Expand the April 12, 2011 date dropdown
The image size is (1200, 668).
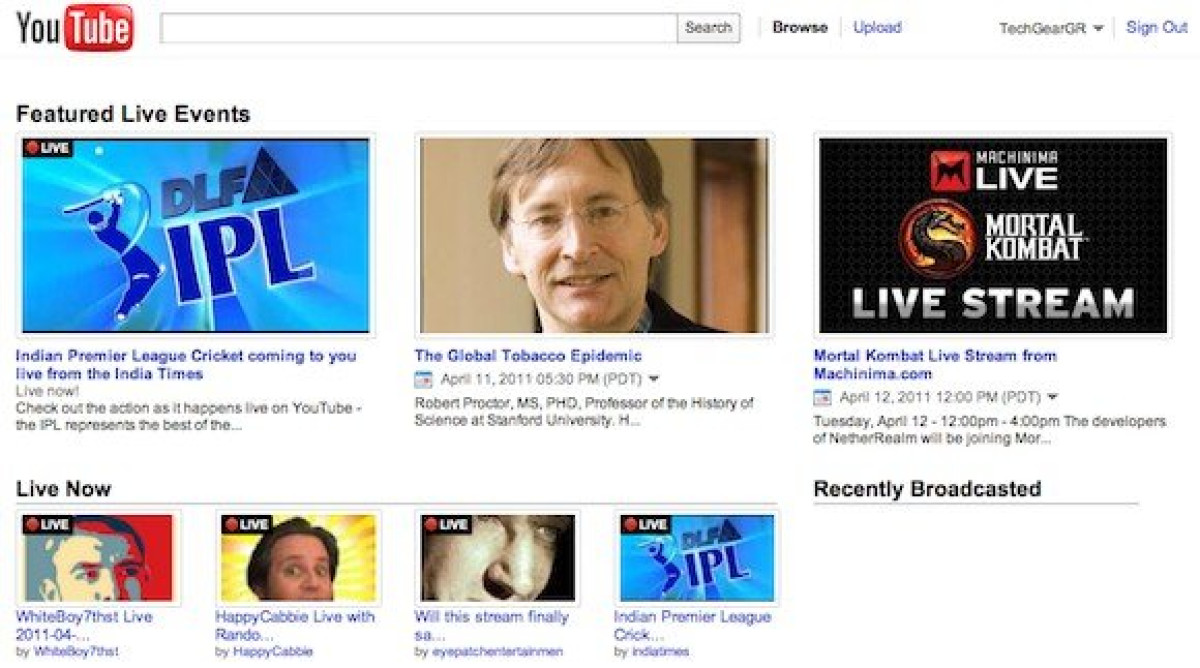(1052, 398)
